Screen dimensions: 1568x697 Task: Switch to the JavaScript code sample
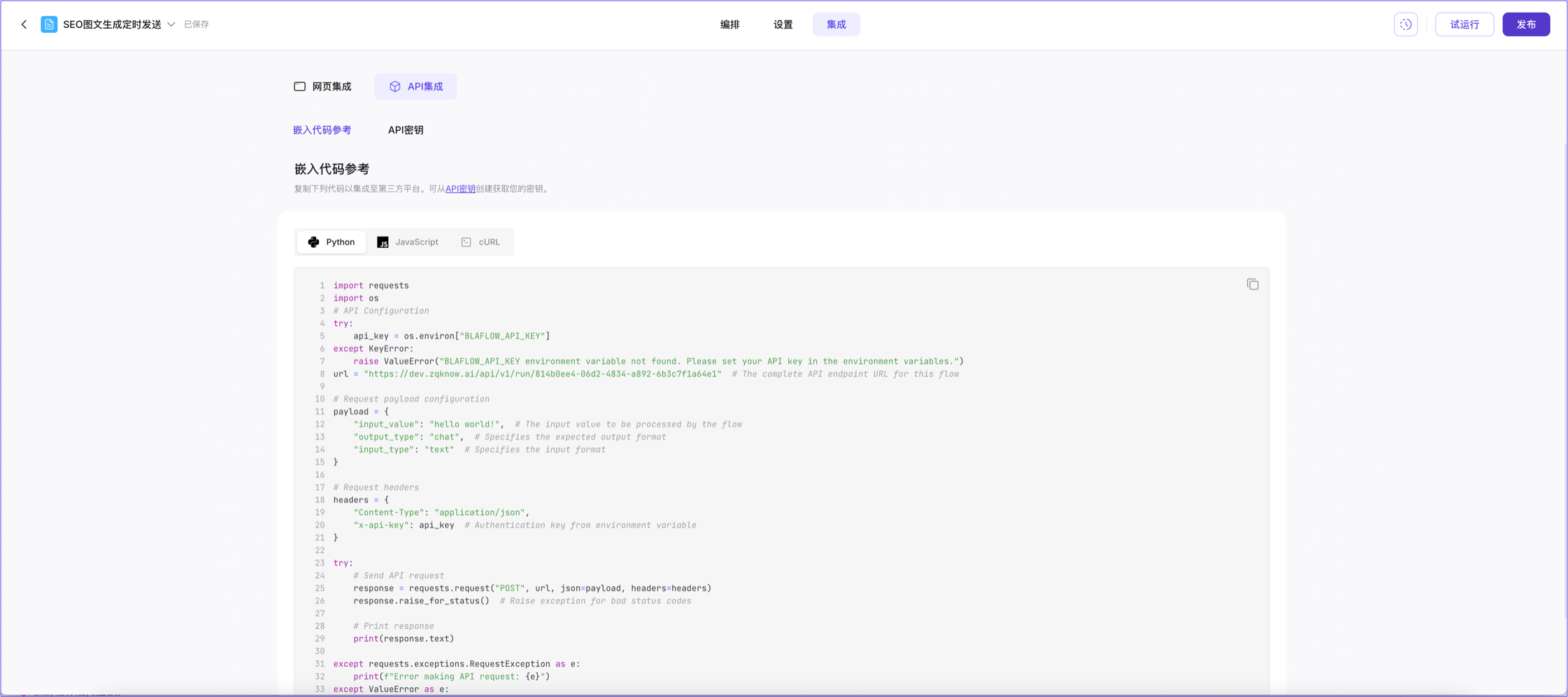point(408,242)
